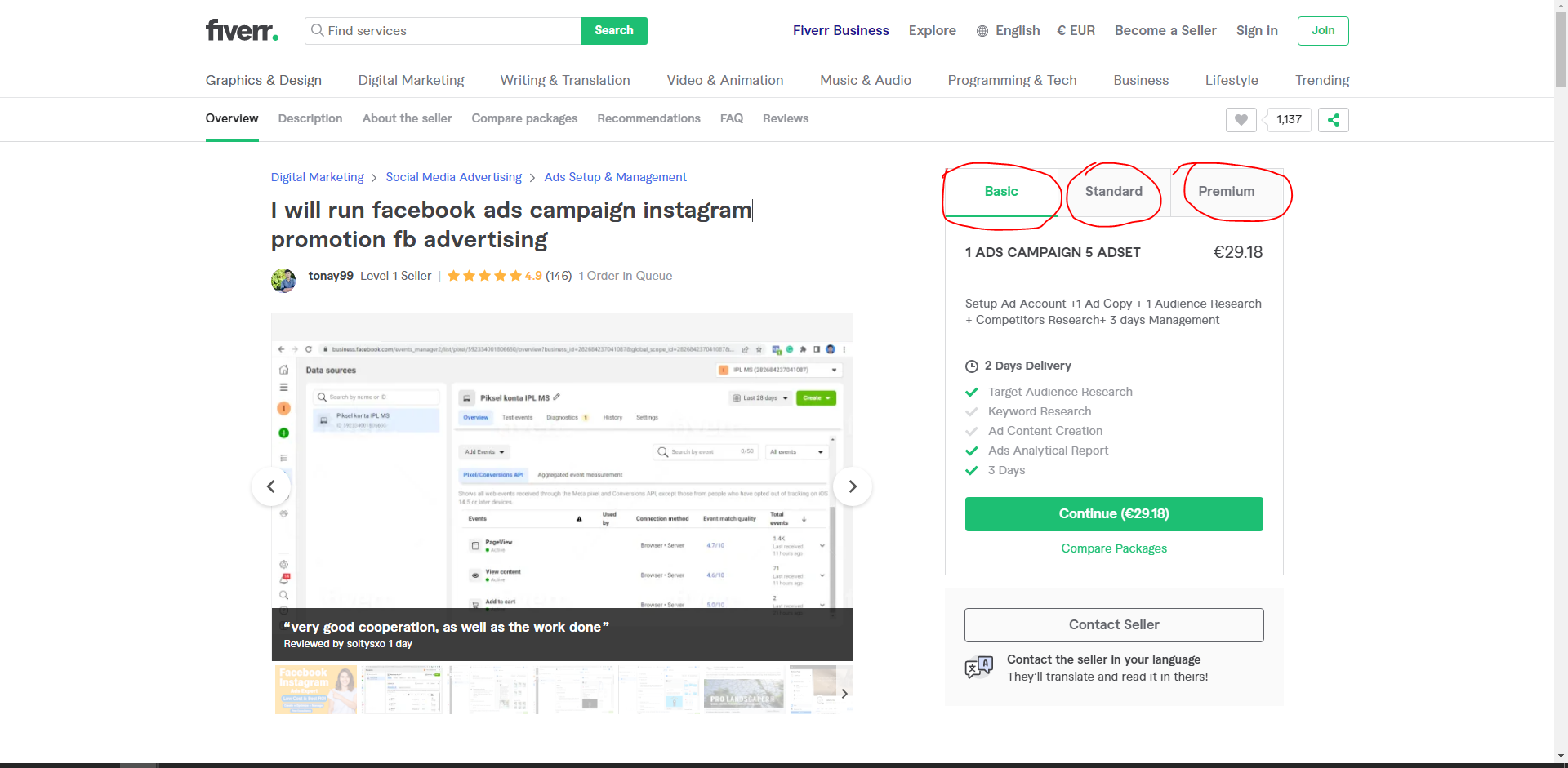Open seller tonay99 profile name
This screenshot has height=768, width=1568.
click(x=331, y=276)
